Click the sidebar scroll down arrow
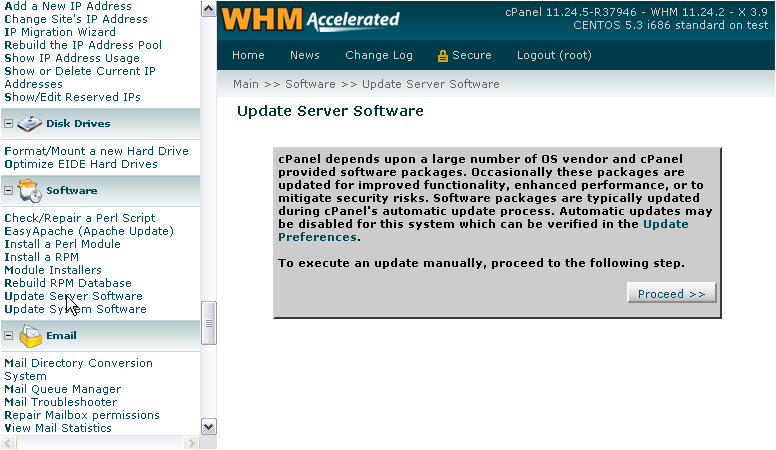This screenshot has height=450, width=776. coord(209,426)
